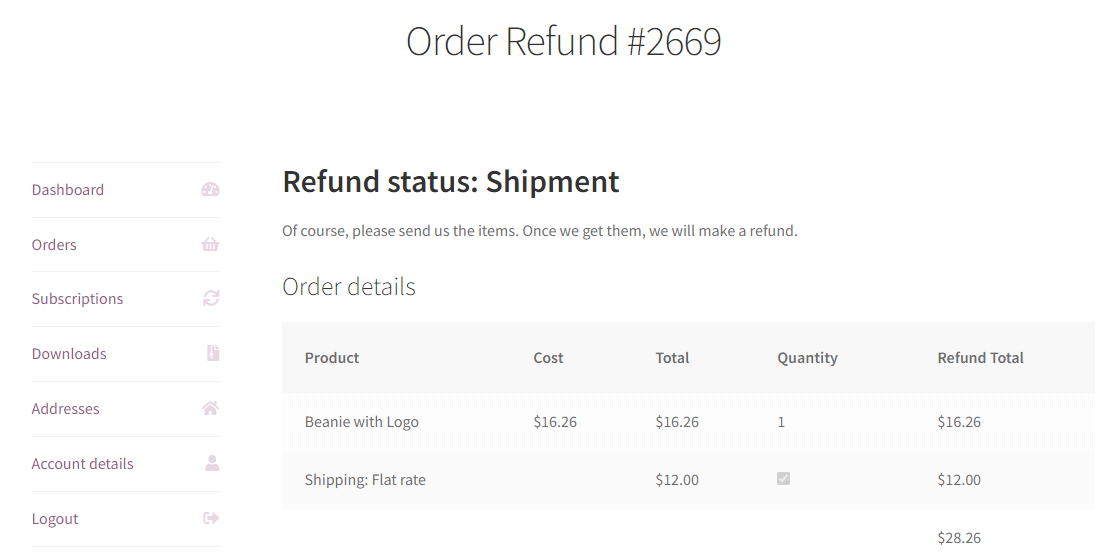Click the Beanie with Logo product name
This screenshot has width=1120, height=557.
[361, 422]
